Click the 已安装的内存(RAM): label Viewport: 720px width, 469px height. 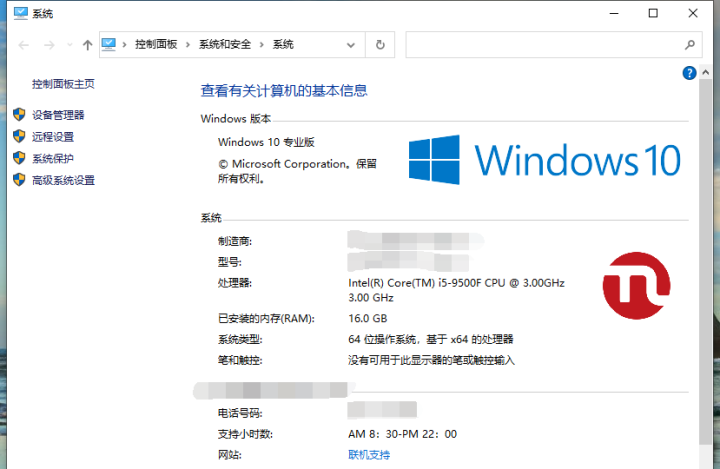[x=266, y=318]
